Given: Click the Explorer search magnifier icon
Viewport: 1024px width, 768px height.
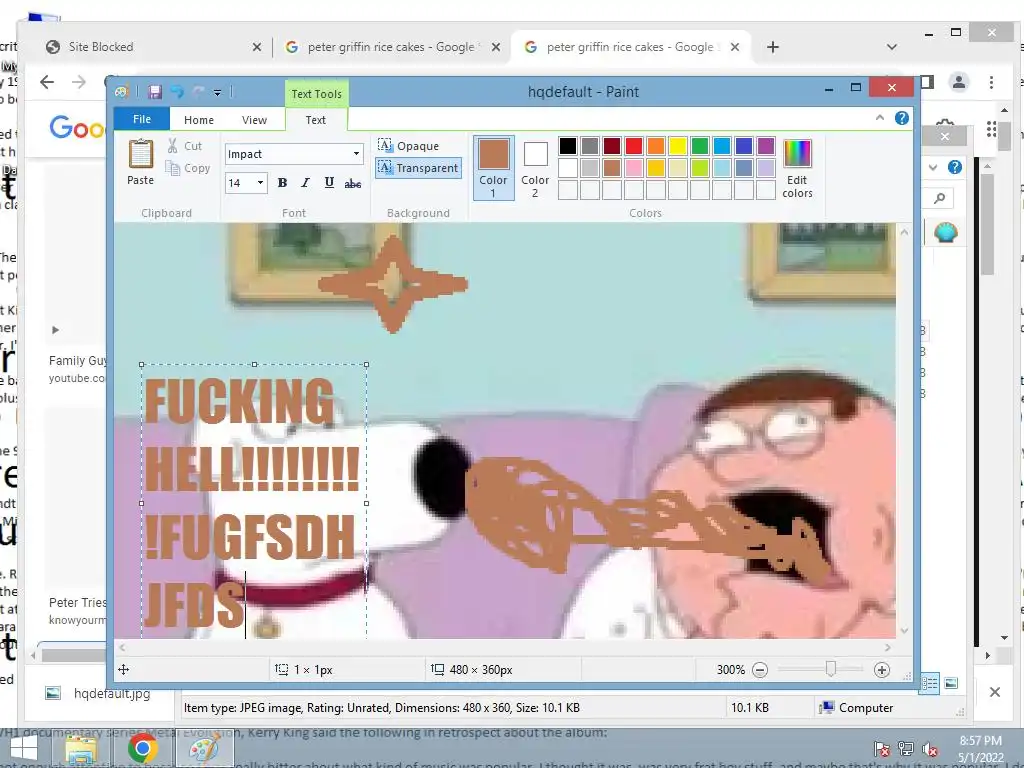Looking at the screenshot, I should click(x=940, y=198).
